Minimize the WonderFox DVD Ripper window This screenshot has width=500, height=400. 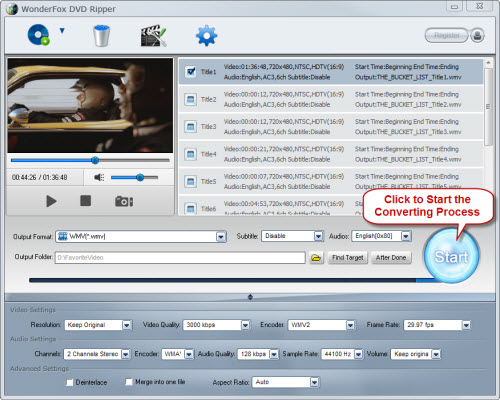tap(454, 7)
